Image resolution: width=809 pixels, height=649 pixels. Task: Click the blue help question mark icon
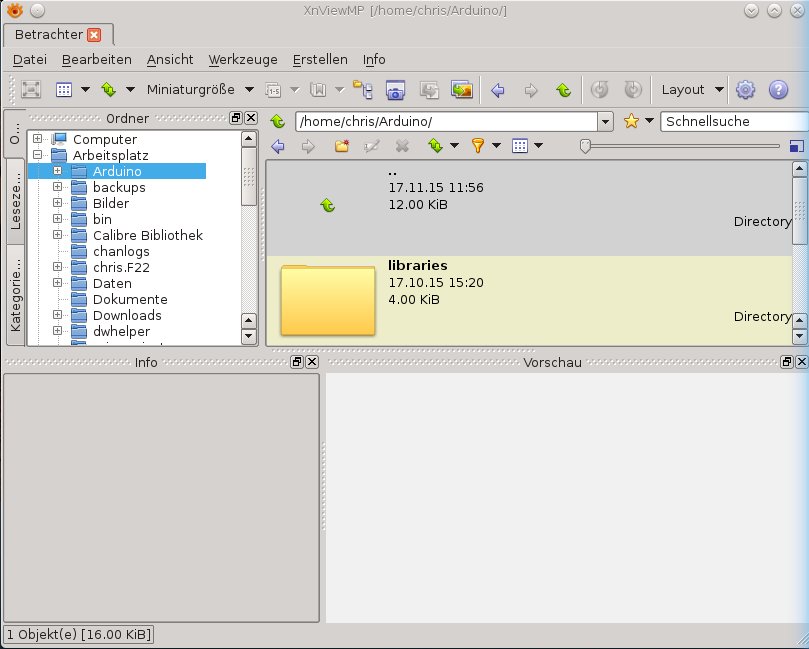coord(778,90)
